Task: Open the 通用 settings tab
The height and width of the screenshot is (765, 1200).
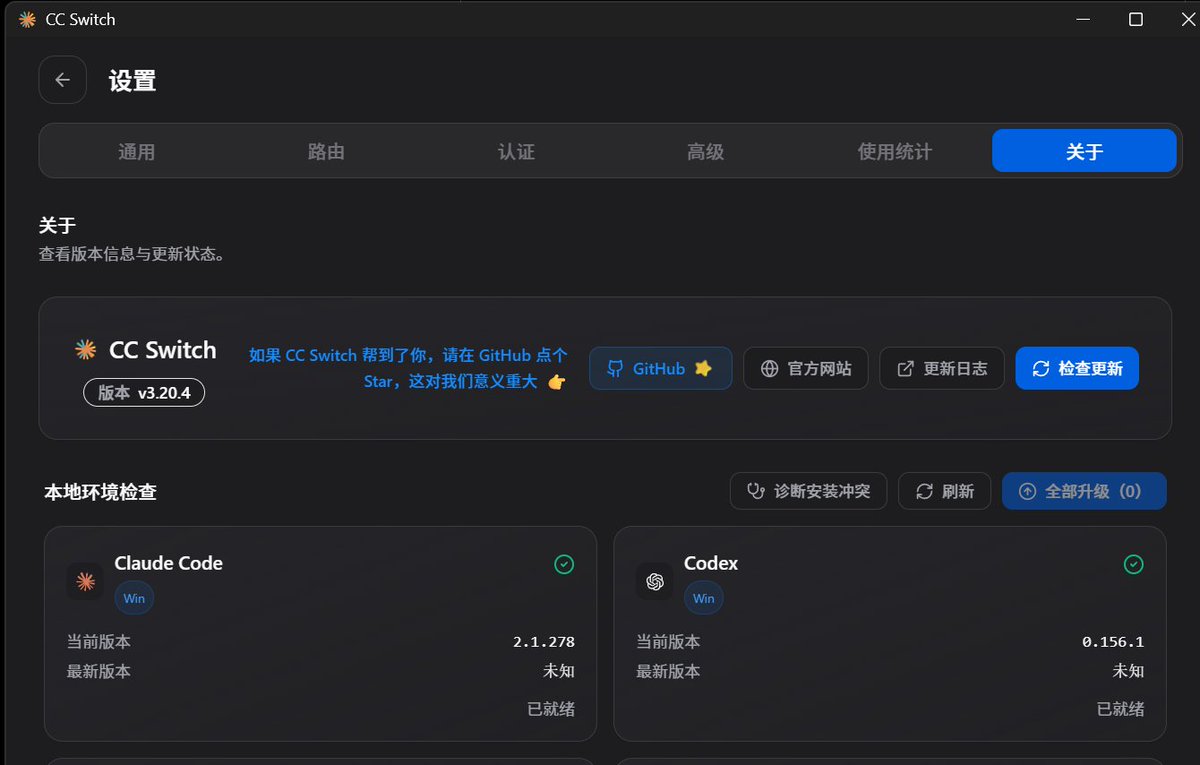Action: tap(137, 151)
